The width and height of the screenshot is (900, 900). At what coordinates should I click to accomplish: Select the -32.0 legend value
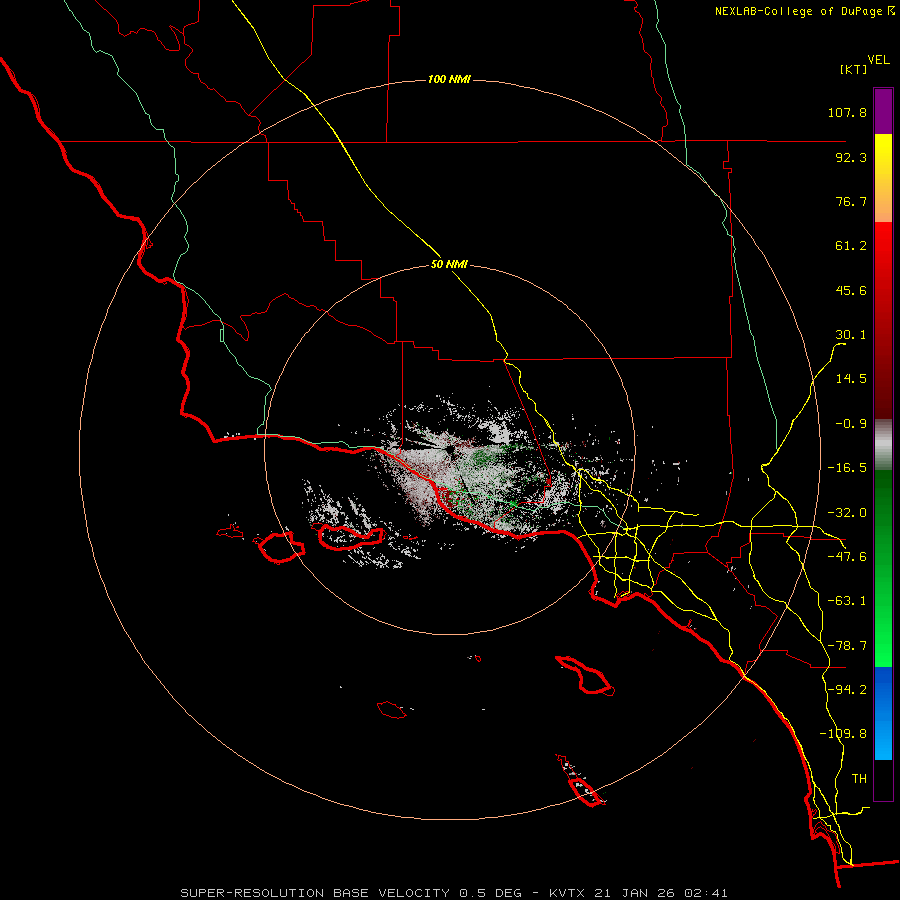[x=847, y=513]
